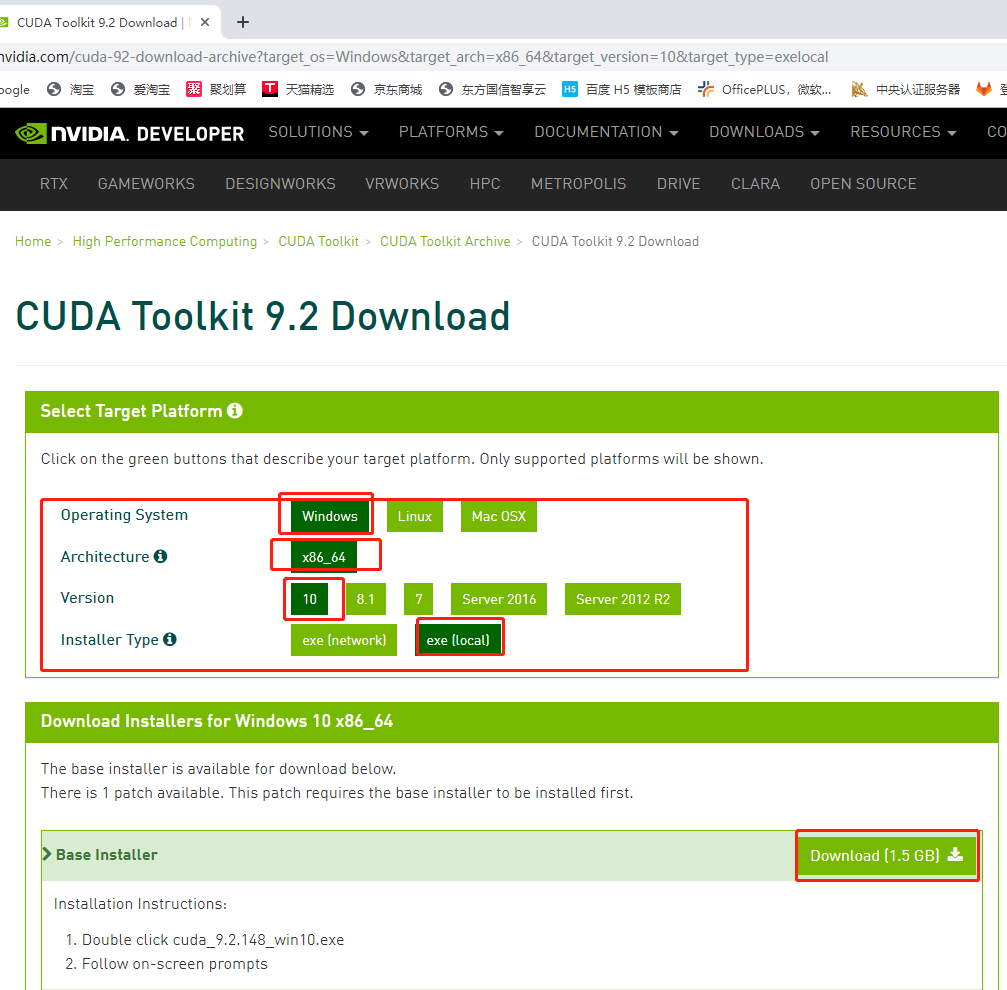Select Windows version 8.1
Image resolution: width=1007 pixels, height=990 pixels.
tap(365, 599)
